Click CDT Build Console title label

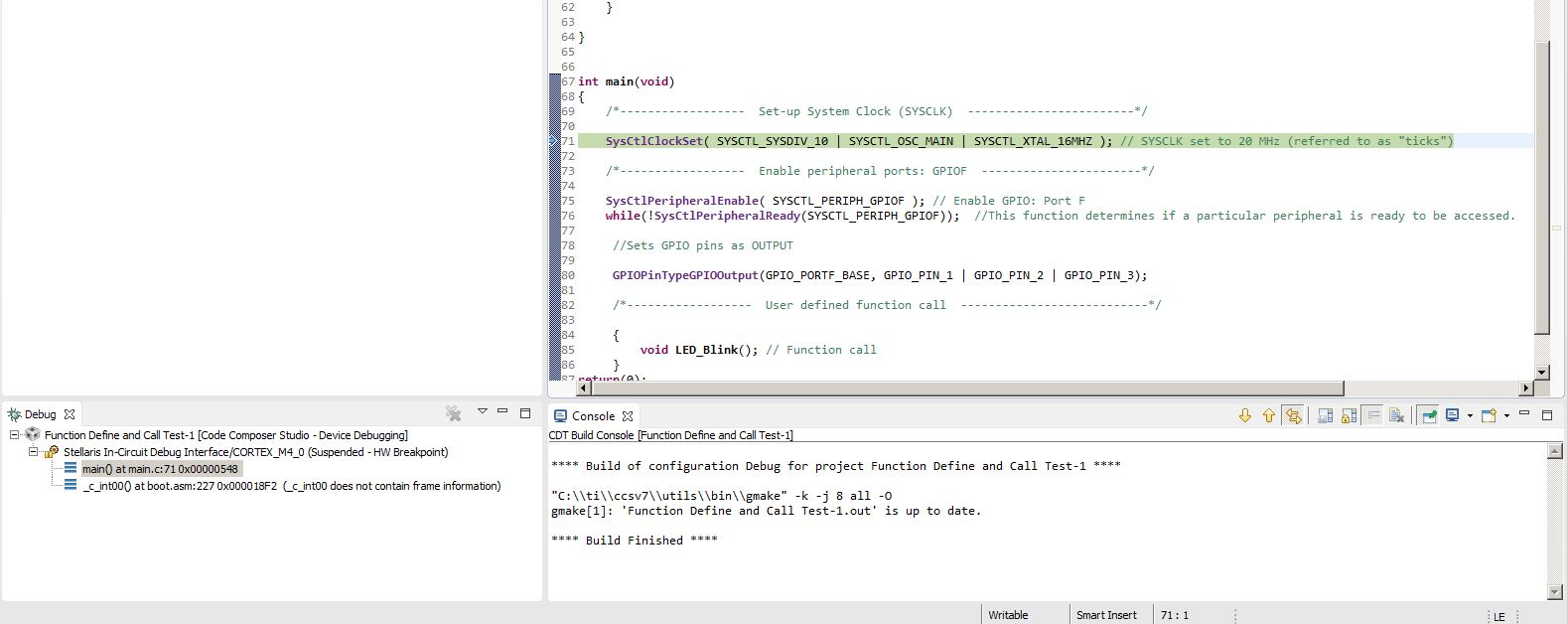pyautogui.click(x=671, y=435)
